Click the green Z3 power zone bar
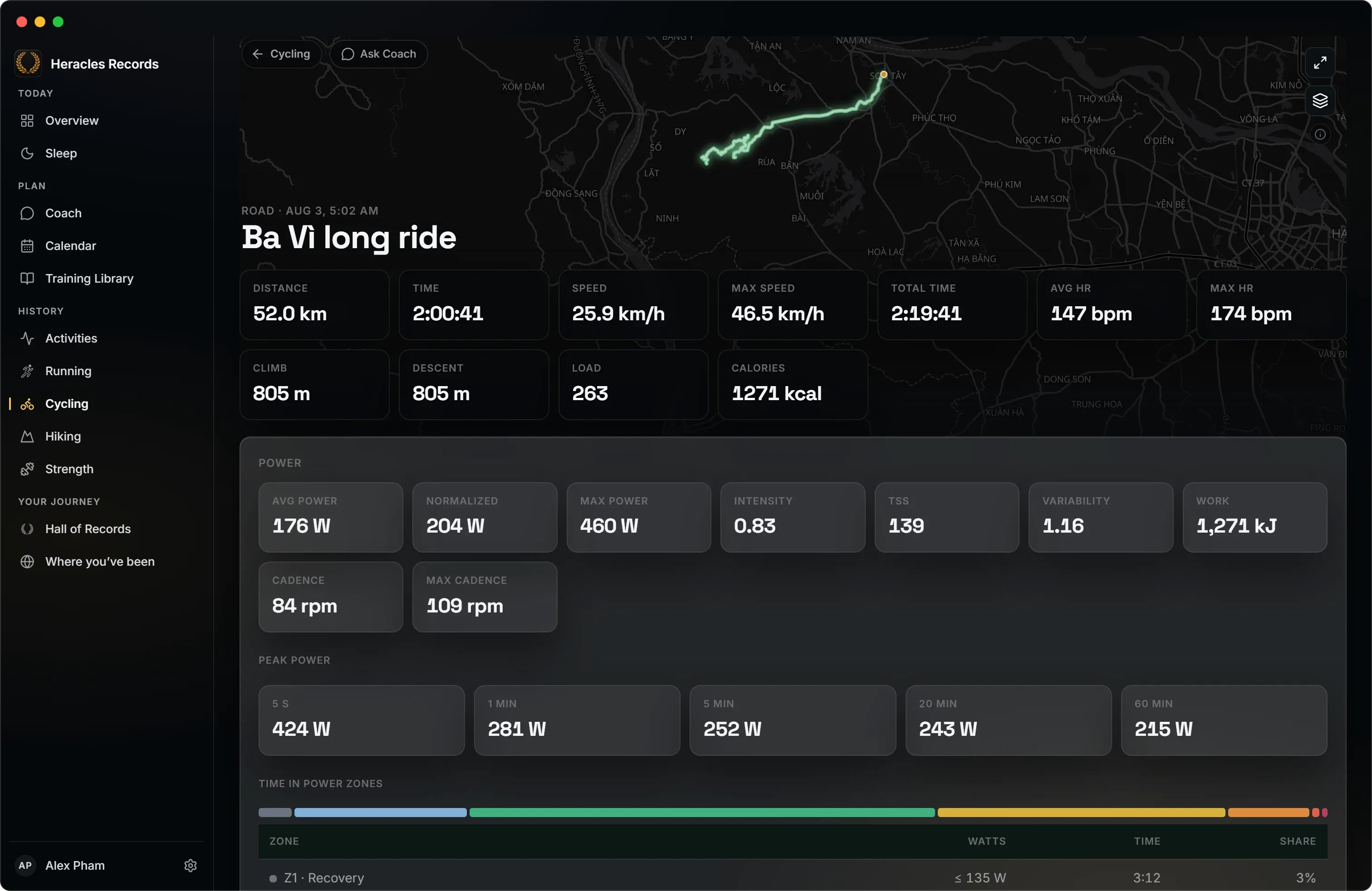This screenshot has width=1372, height=891. click(x=702, y=813)
